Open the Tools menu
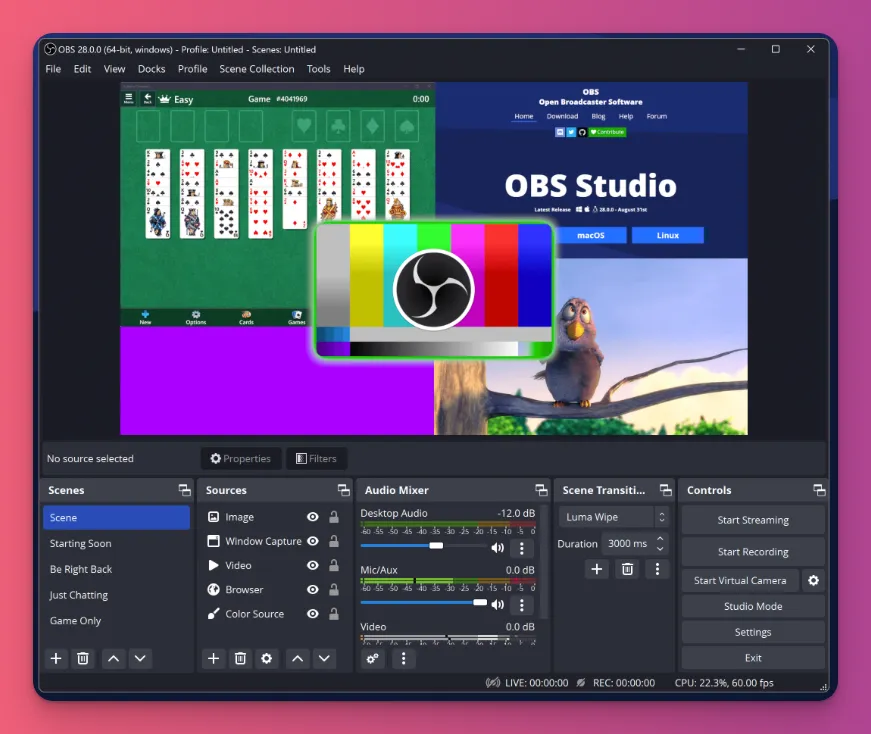The width and height of the screenshot is (871, 734). coord(318,69)
